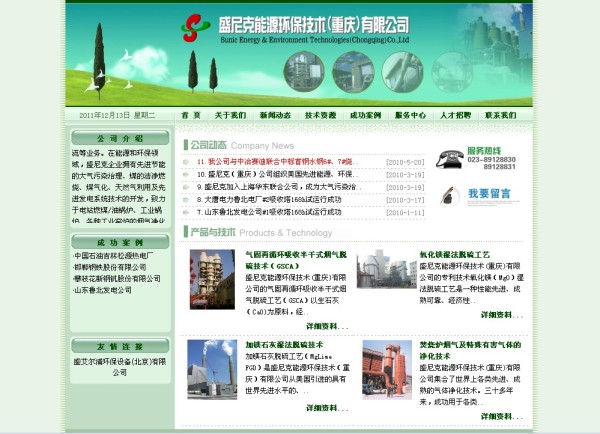This screenshot has width=600, height=434.
Task: Click 邯郸钢铁股份有限公司 case link
Action: (110, 267)
